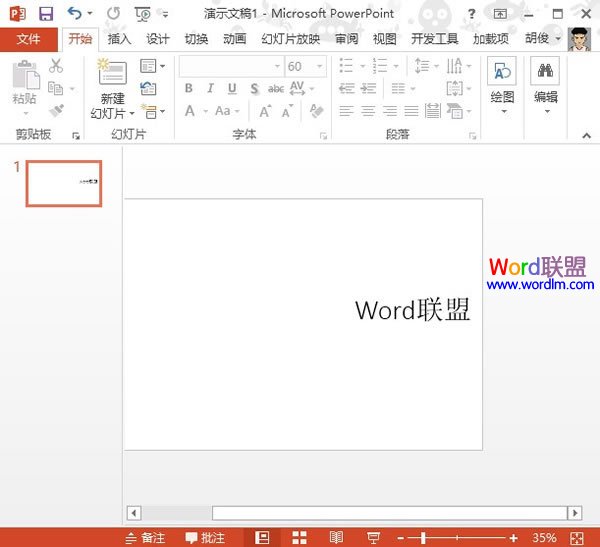Click 新建幻灯片 new slide button

112,89
